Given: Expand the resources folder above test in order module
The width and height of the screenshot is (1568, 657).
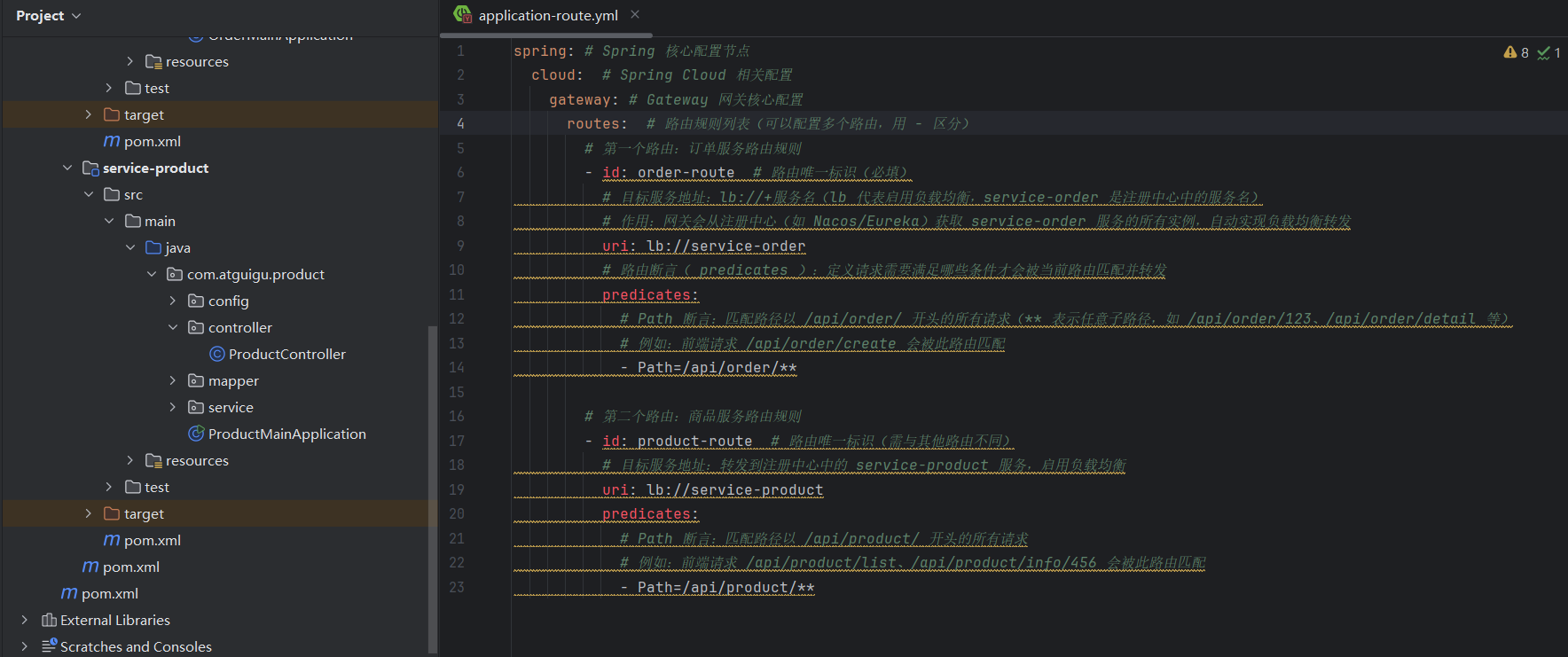Looking at the screenshot, I should [130, 61].
